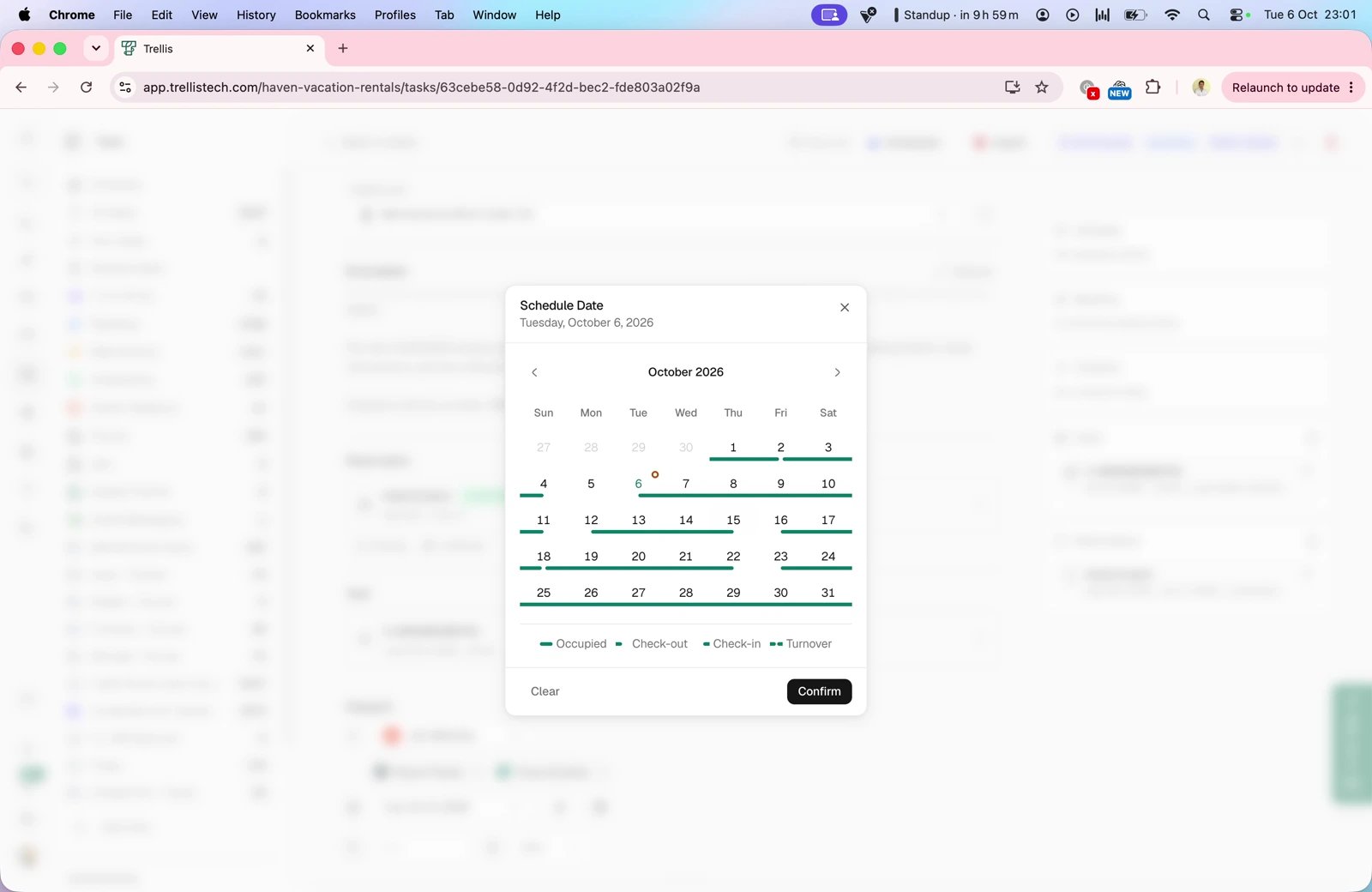Viewport: 1372px width, 892px height.
Task: Open the Apple menu
Action: (24, 15)
